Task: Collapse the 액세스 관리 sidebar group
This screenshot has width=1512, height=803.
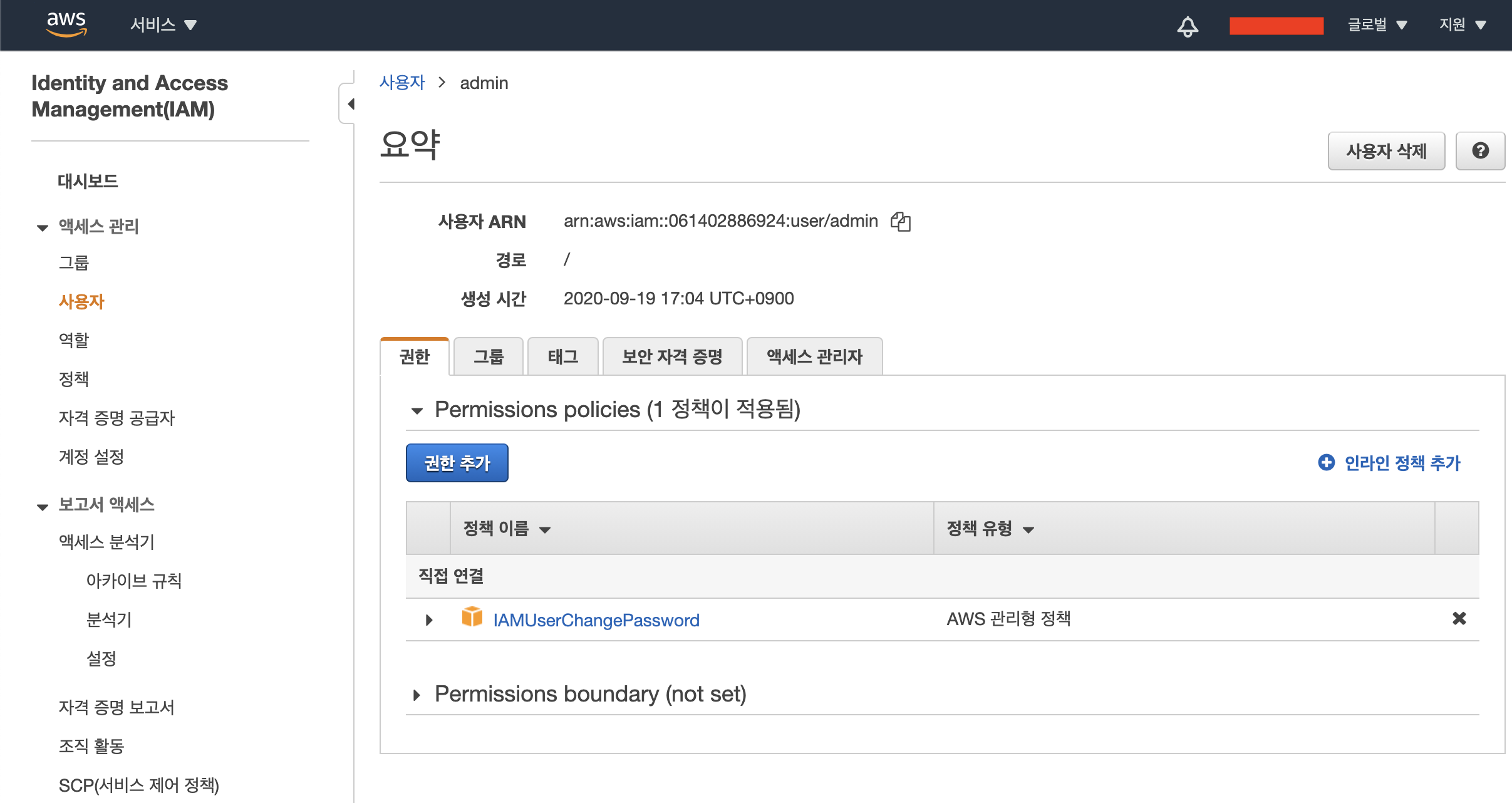Action: coord(43,227)
